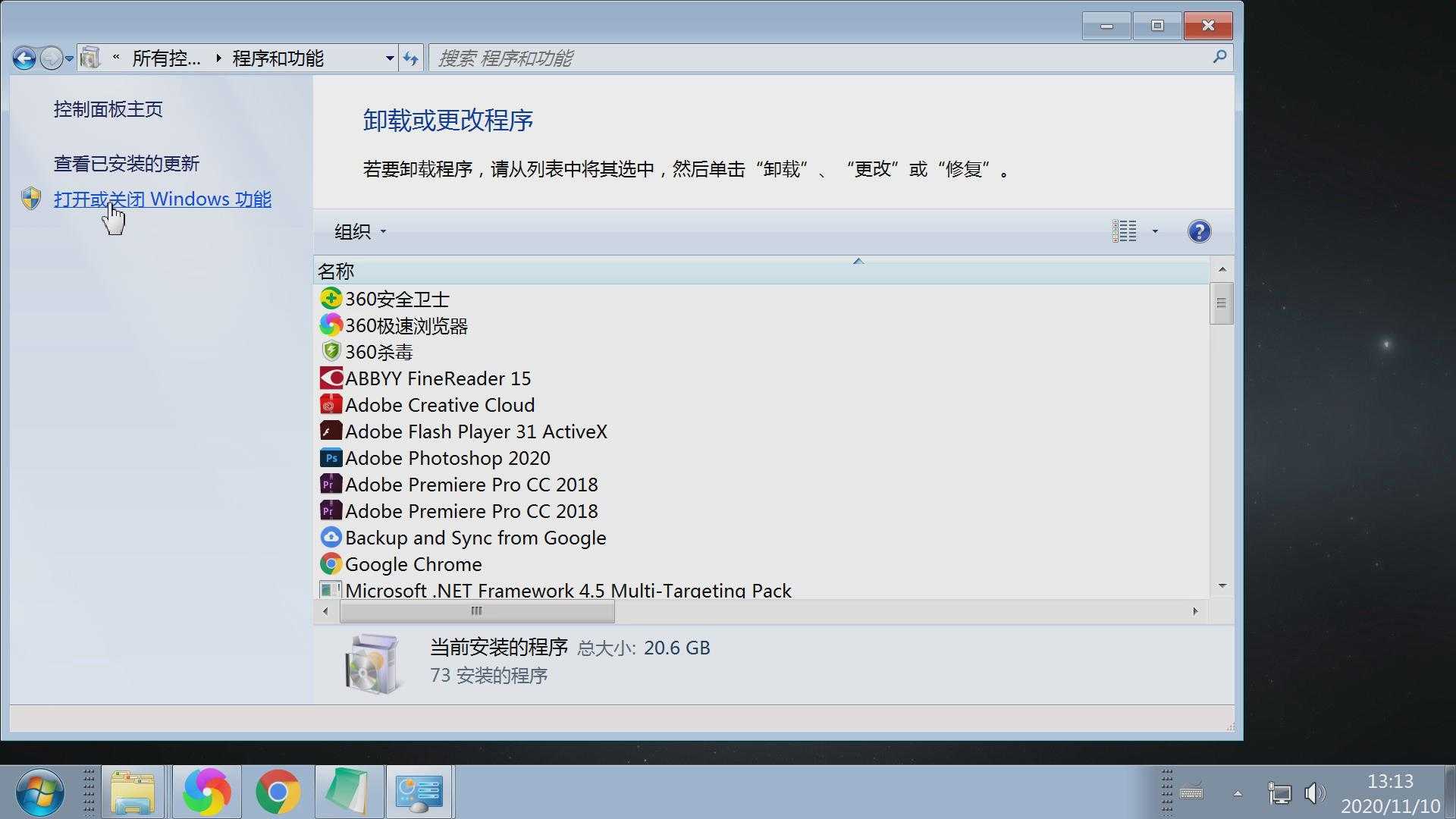The height and width of the screenshot is (819, 1456).
Task: Open File Explorer from taskbar
Action: (x=133, y=792)
